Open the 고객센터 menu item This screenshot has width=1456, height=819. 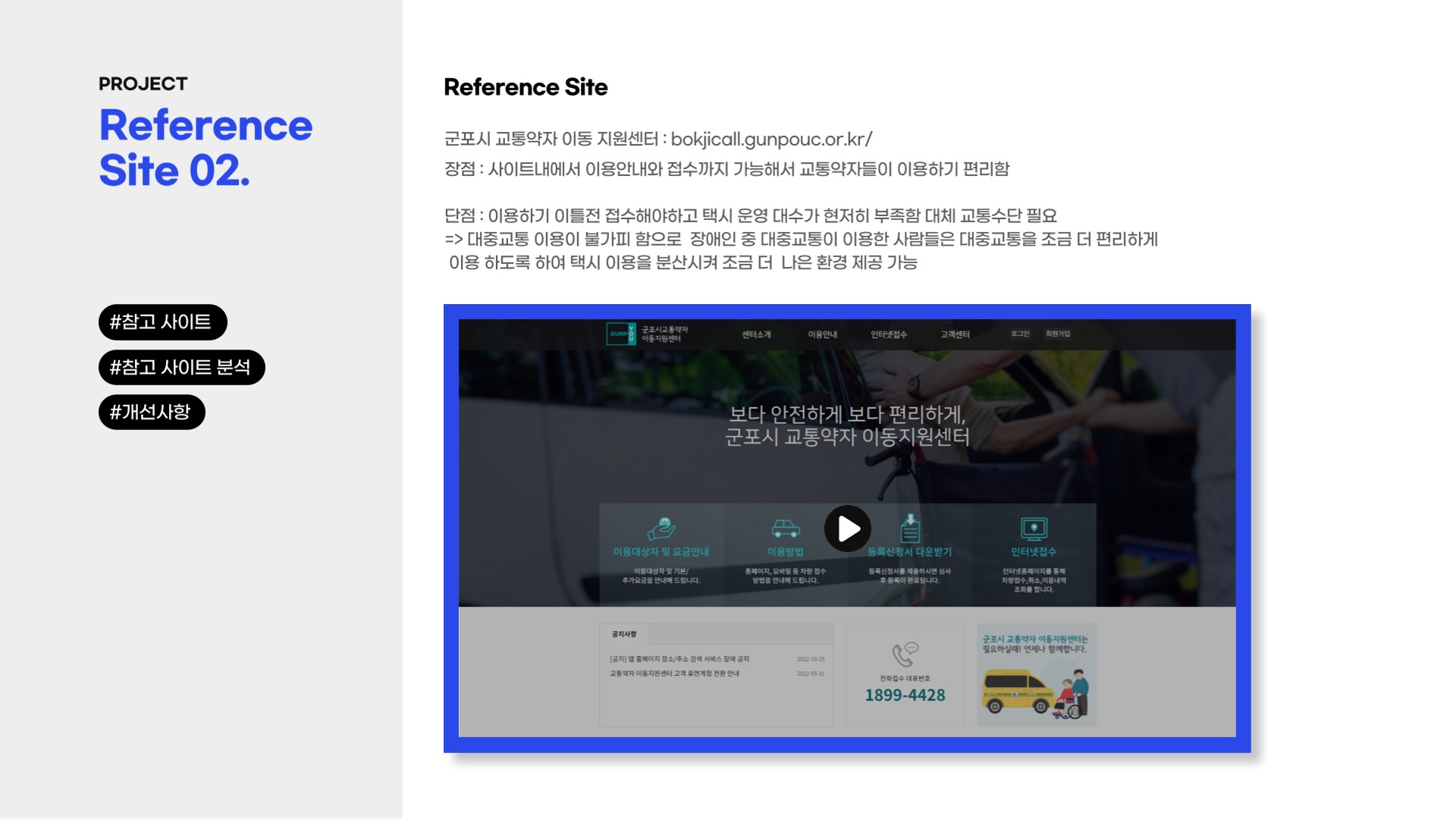click(955, 334)
